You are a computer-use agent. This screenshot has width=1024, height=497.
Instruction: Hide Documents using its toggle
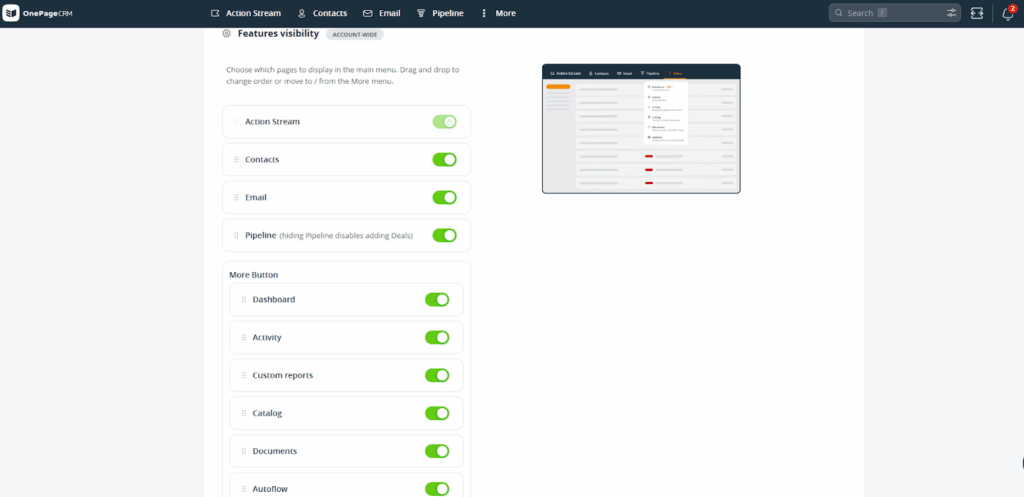(437, 451)
